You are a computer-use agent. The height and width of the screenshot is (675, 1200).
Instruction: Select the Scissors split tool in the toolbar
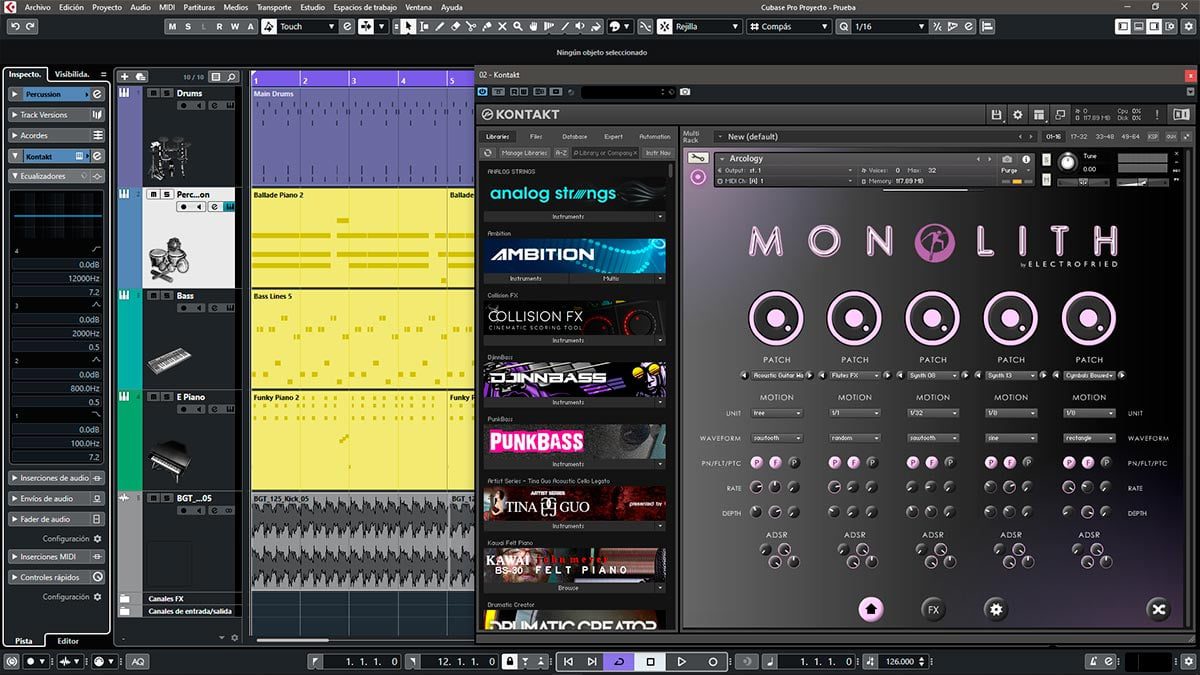tap(471, 27)
